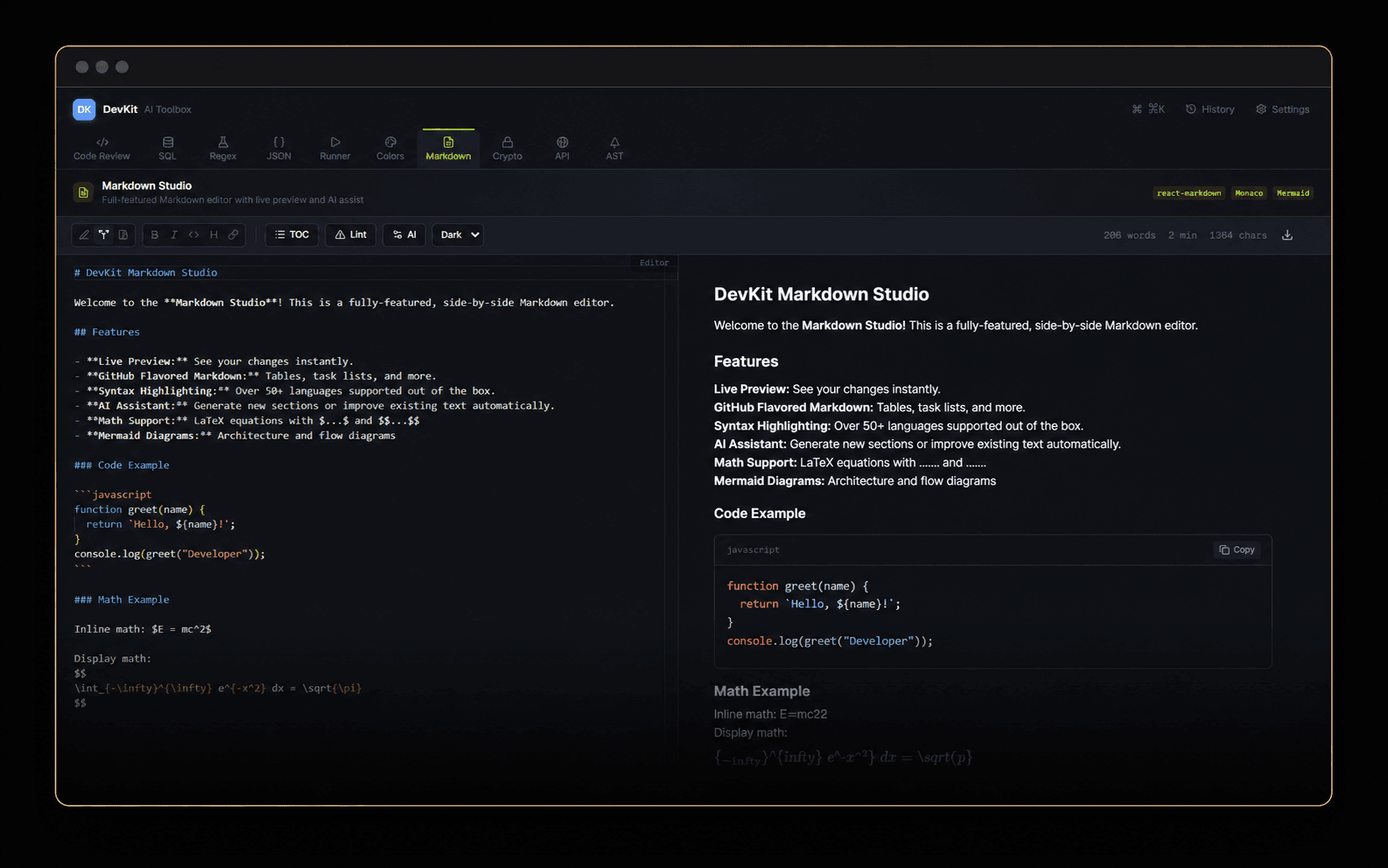Click the Monaco tag
The image size is (1388, 868).
(x=1249, y=193)
